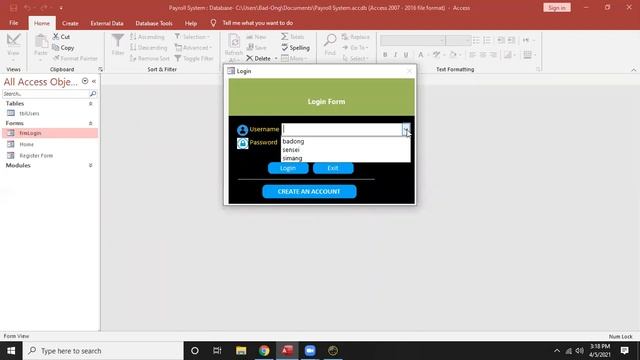Click the Font Color A icon
640x360 pixels.
tap(420, 54)
